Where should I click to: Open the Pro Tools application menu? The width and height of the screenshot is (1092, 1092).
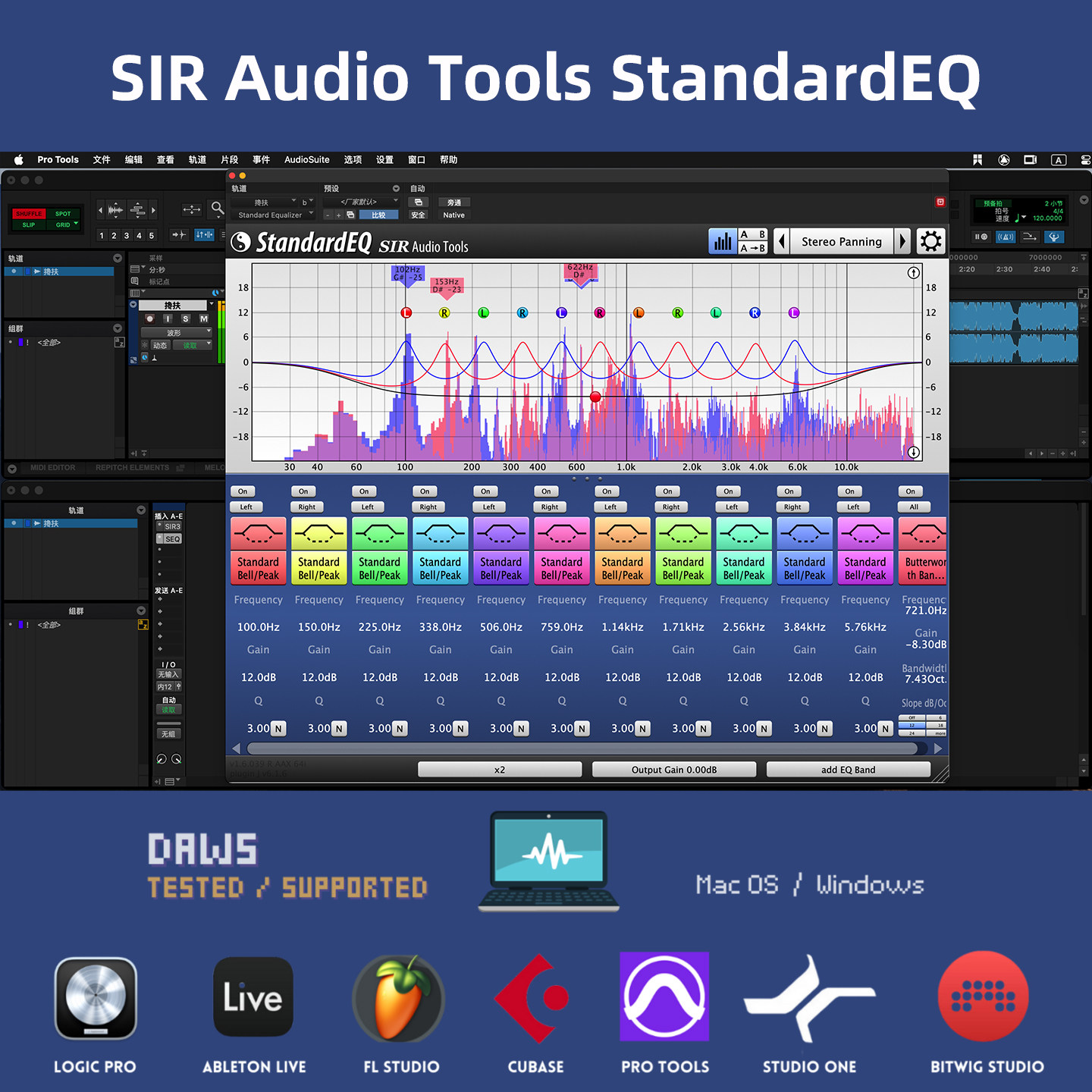tap(58, 160)
